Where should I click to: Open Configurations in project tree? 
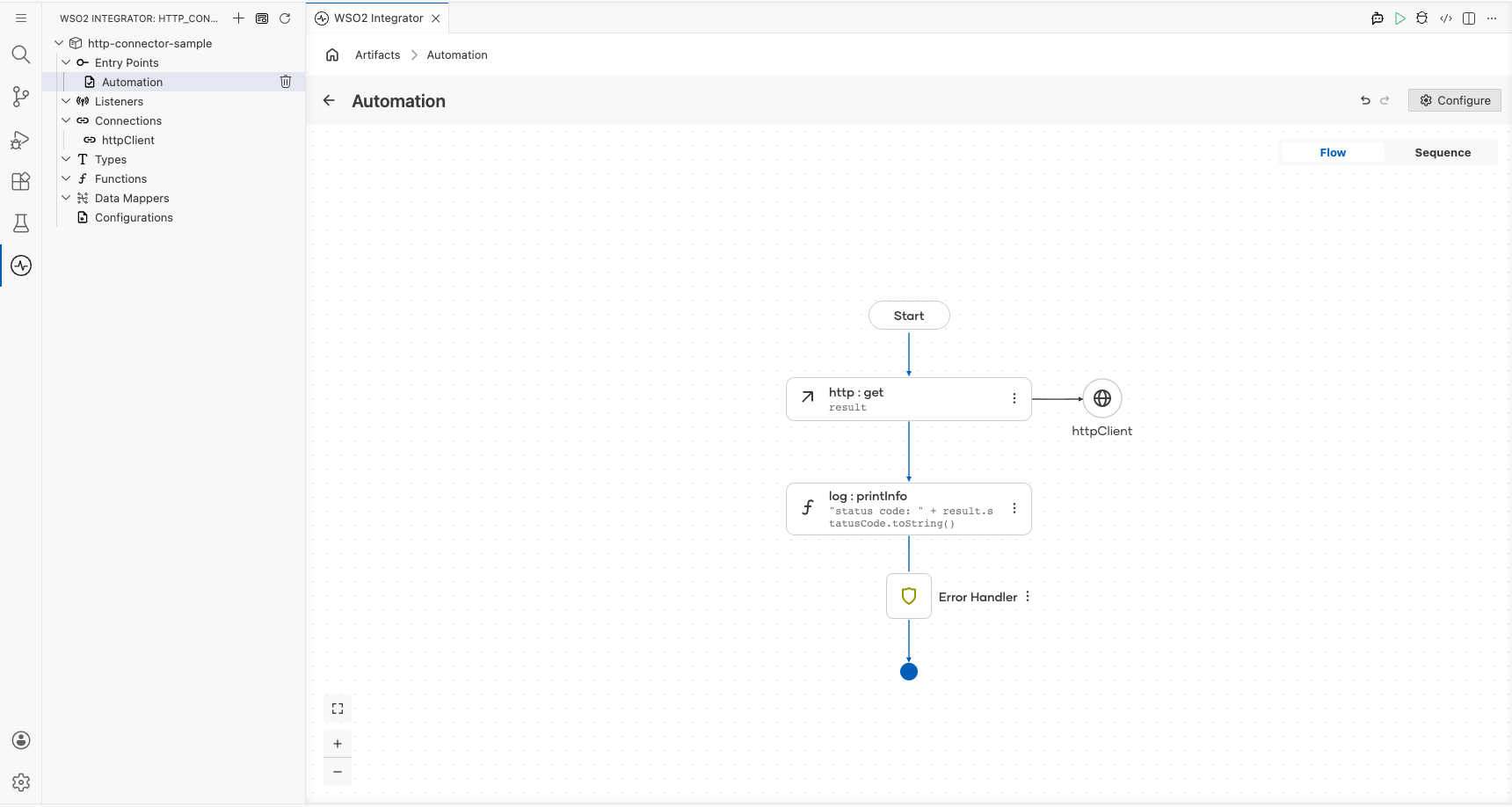134,217
